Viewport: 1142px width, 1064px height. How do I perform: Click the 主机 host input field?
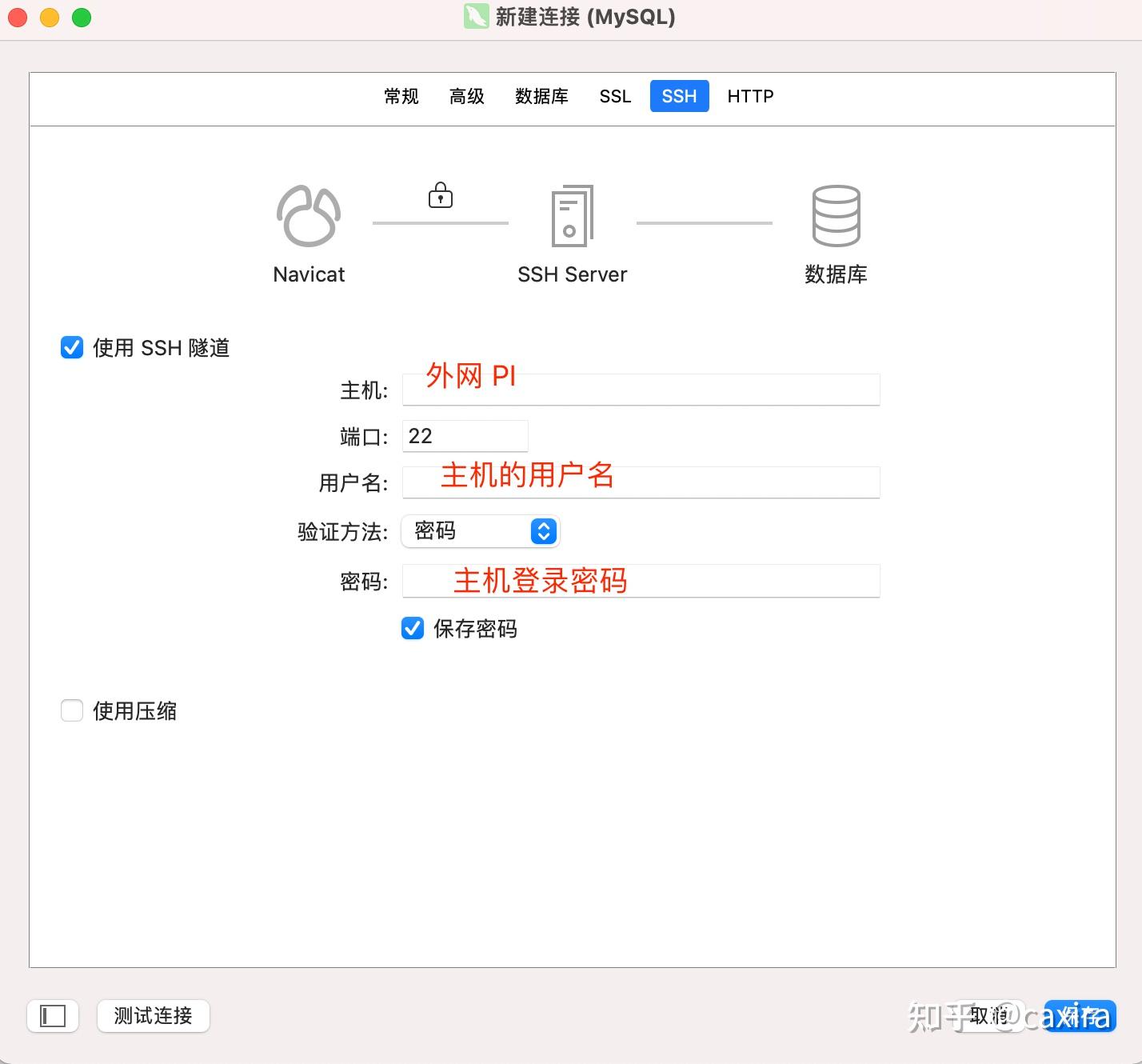(x=640, y=390)
